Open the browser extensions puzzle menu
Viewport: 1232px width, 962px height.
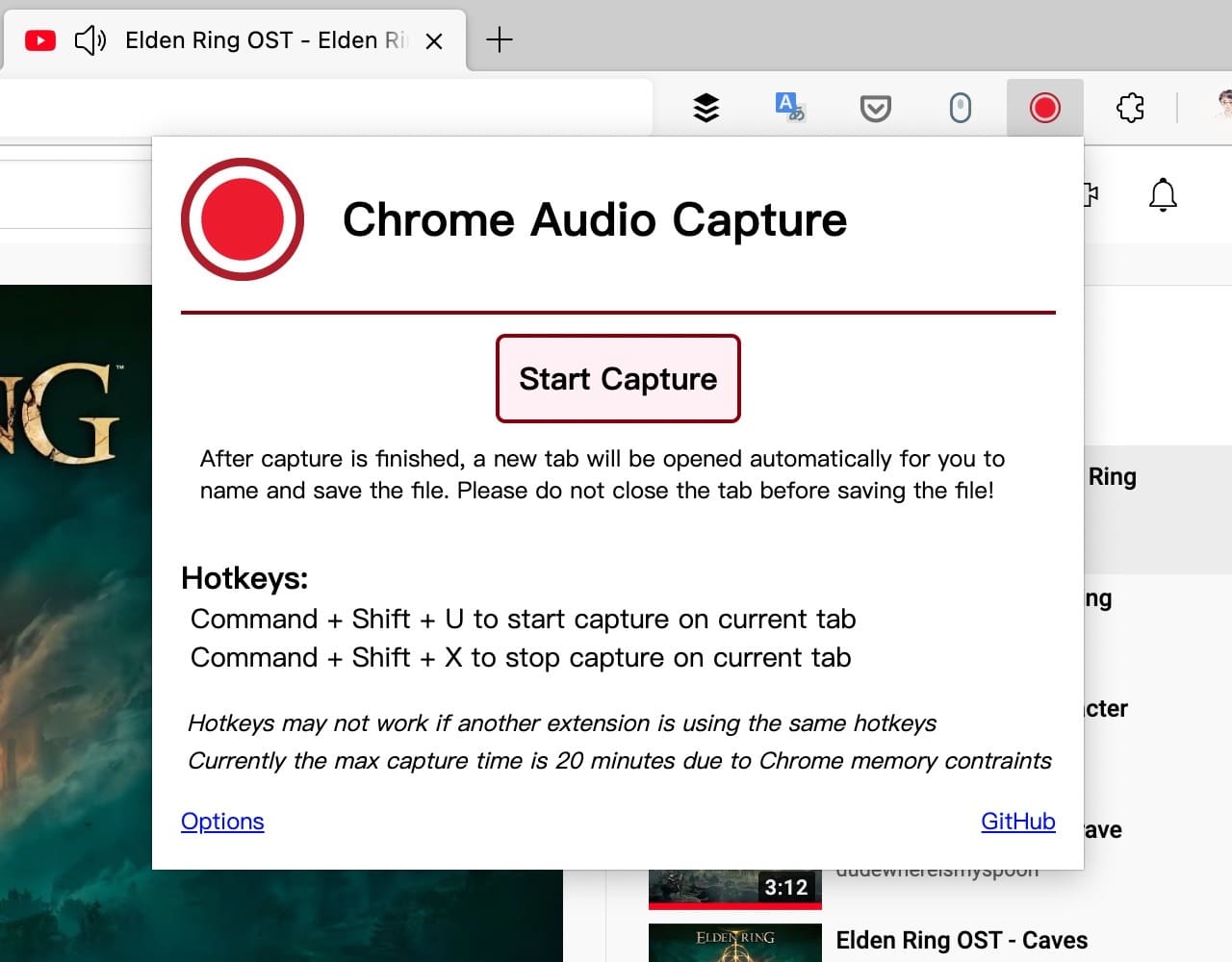click(1130, 108)
